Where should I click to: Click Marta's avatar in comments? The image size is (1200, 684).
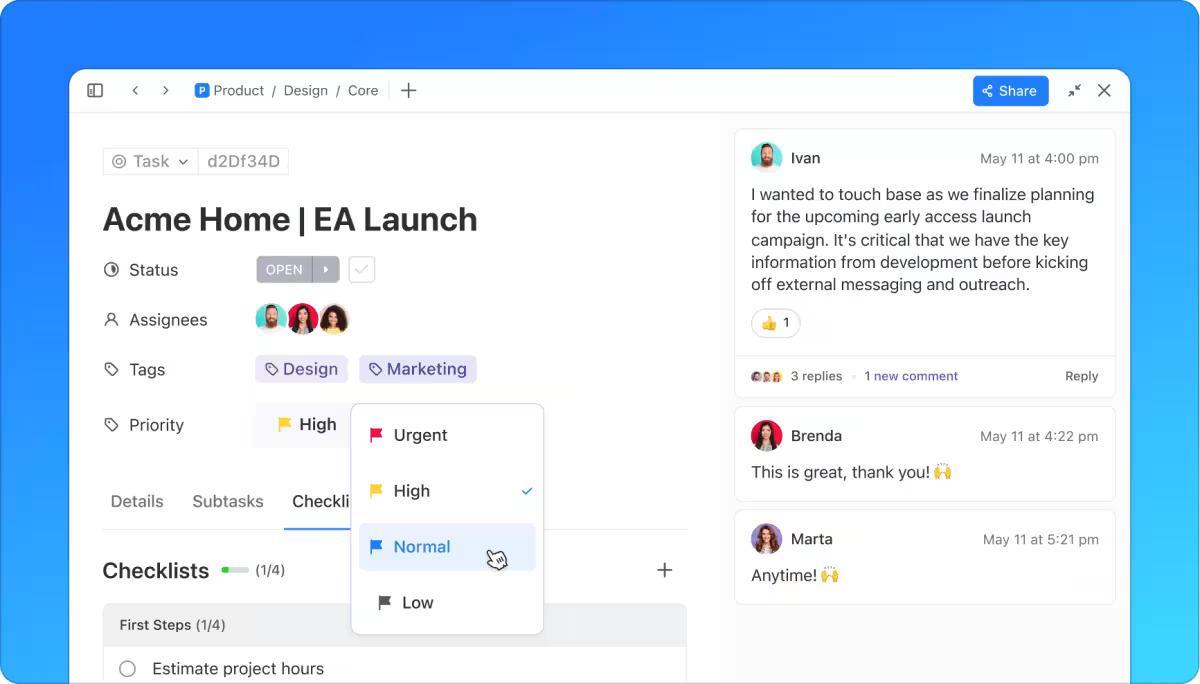767,539
